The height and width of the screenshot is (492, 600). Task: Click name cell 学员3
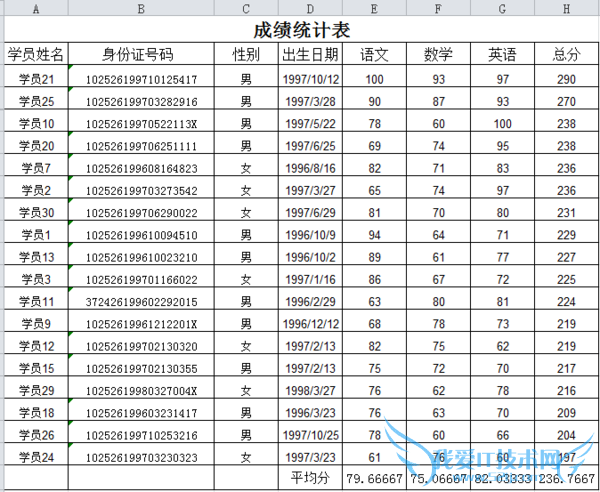[x=36, y=276]
